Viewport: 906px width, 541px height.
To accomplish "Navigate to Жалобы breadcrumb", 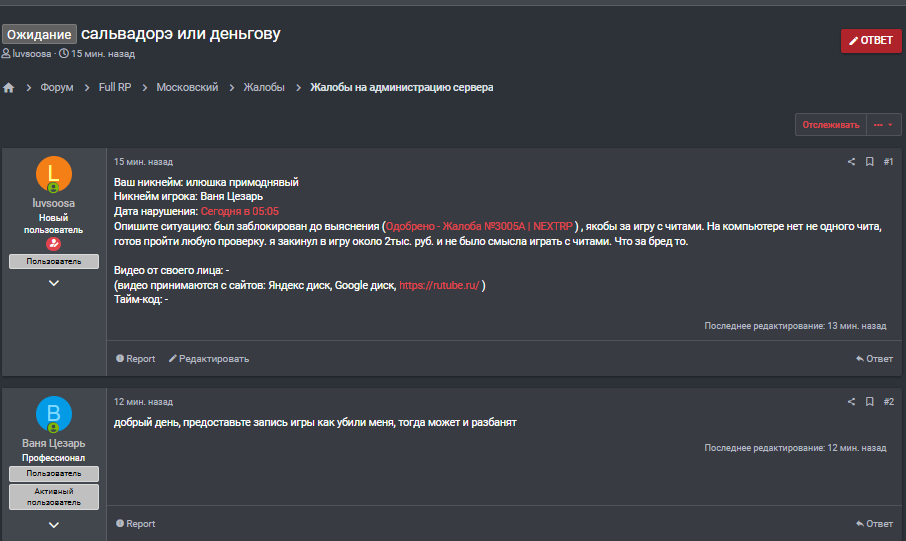I will [x=264, y=88].
